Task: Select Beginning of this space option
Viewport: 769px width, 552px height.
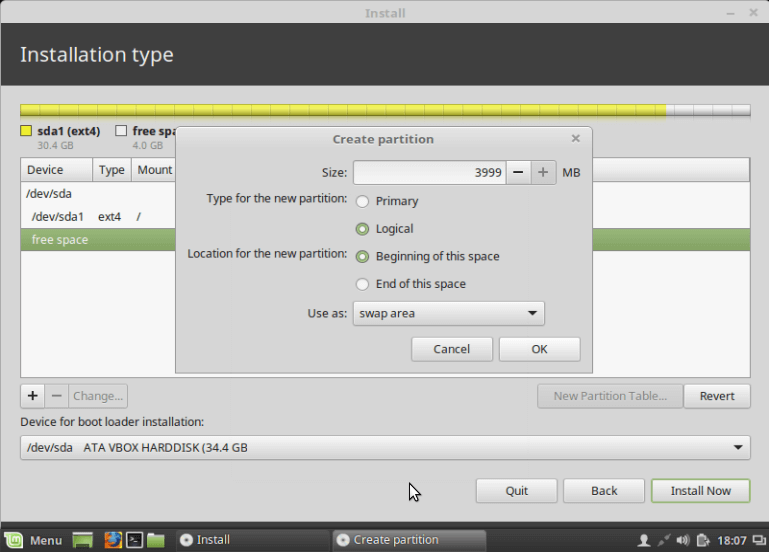Action: click(x=362, y=257)
